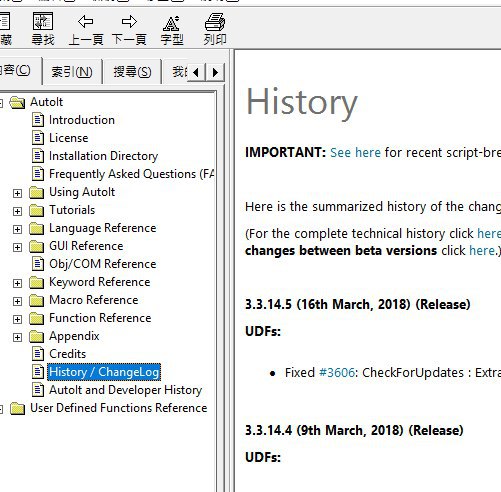Click the User Defined Functions Reference folder icon
The height and width of the screenshot is (492, 501).
(17, 408)
